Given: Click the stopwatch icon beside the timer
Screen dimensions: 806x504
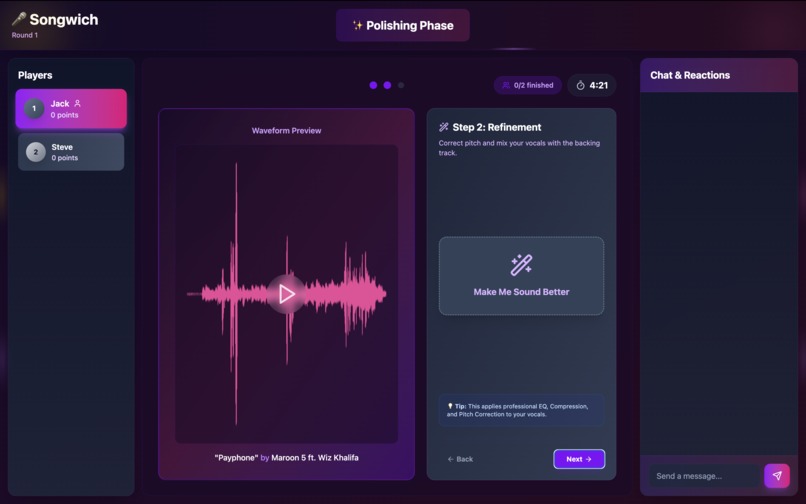Looking at the screenshot, I should pos(580,85).
